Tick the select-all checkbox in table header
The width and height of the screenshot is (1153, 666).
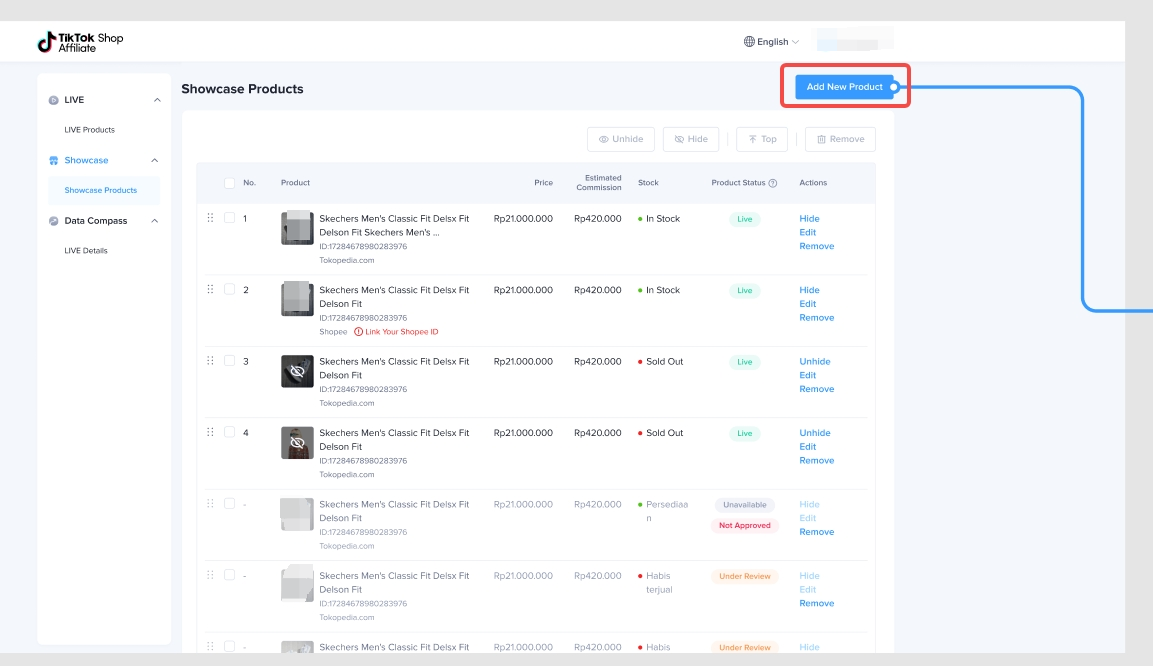point(229,183)
